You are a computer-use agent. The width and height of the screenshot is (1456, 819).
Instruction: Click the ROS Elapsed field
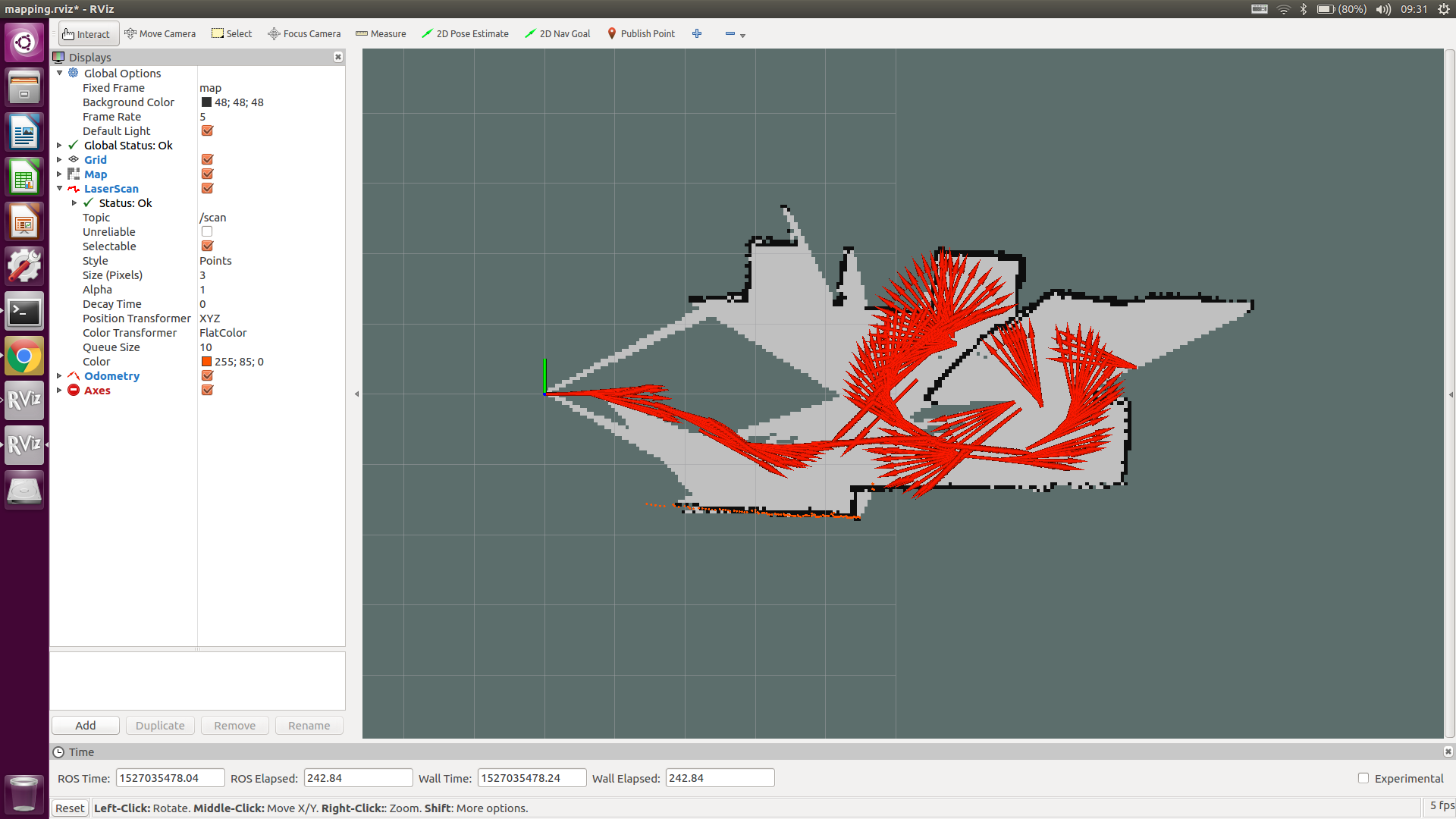tap(358, 778)
